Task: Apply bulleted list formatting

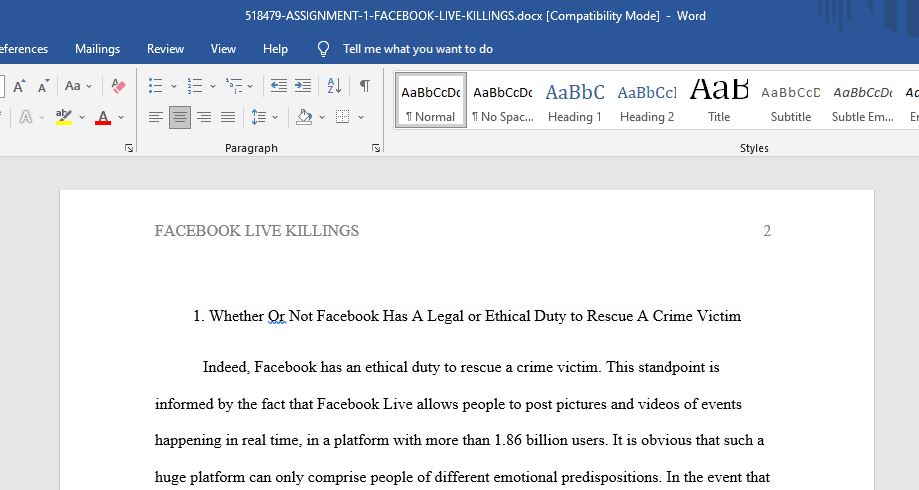Action: click(155, 86)
